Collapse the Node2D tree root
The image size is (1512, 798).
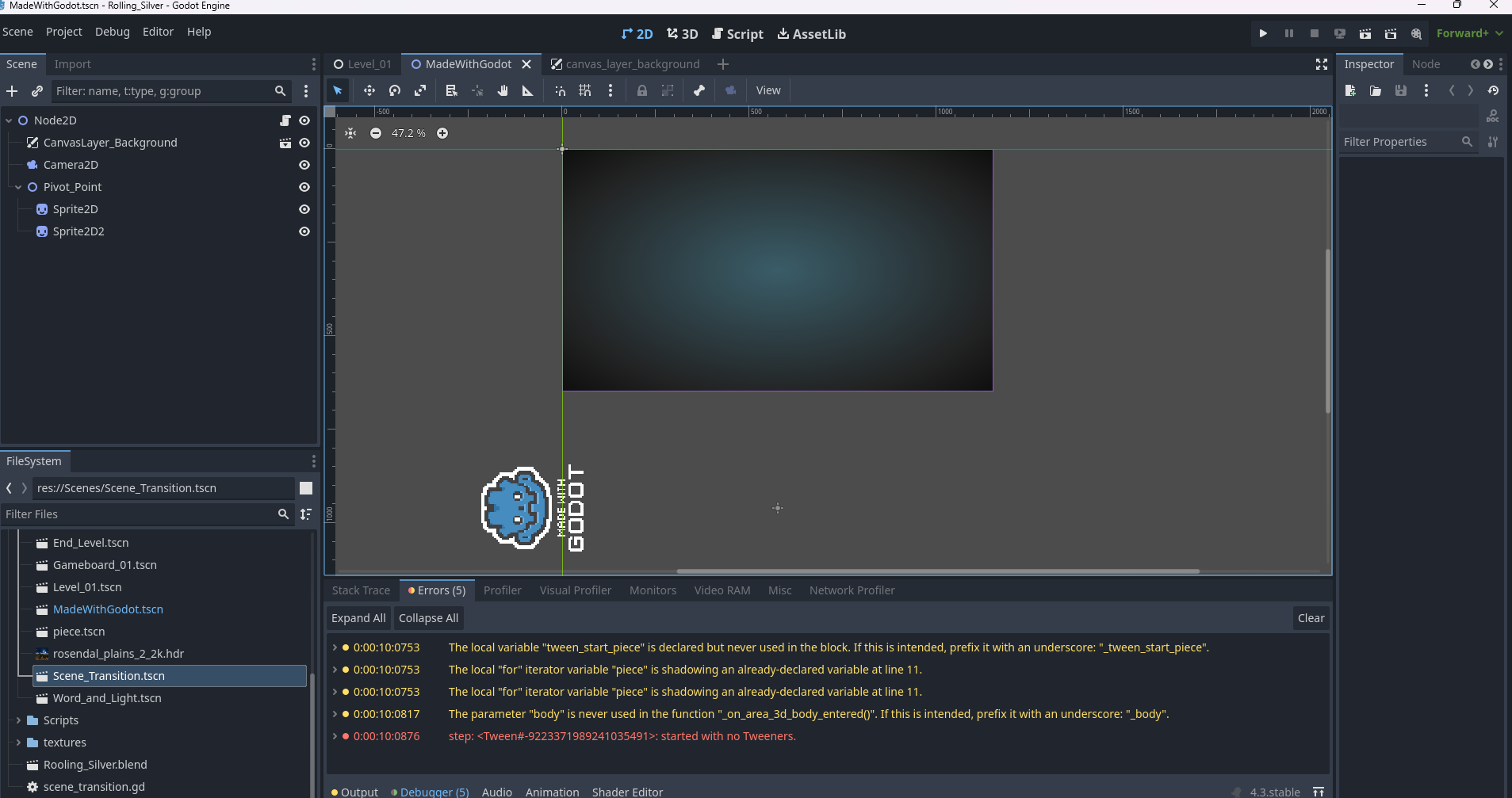(9, 120)
